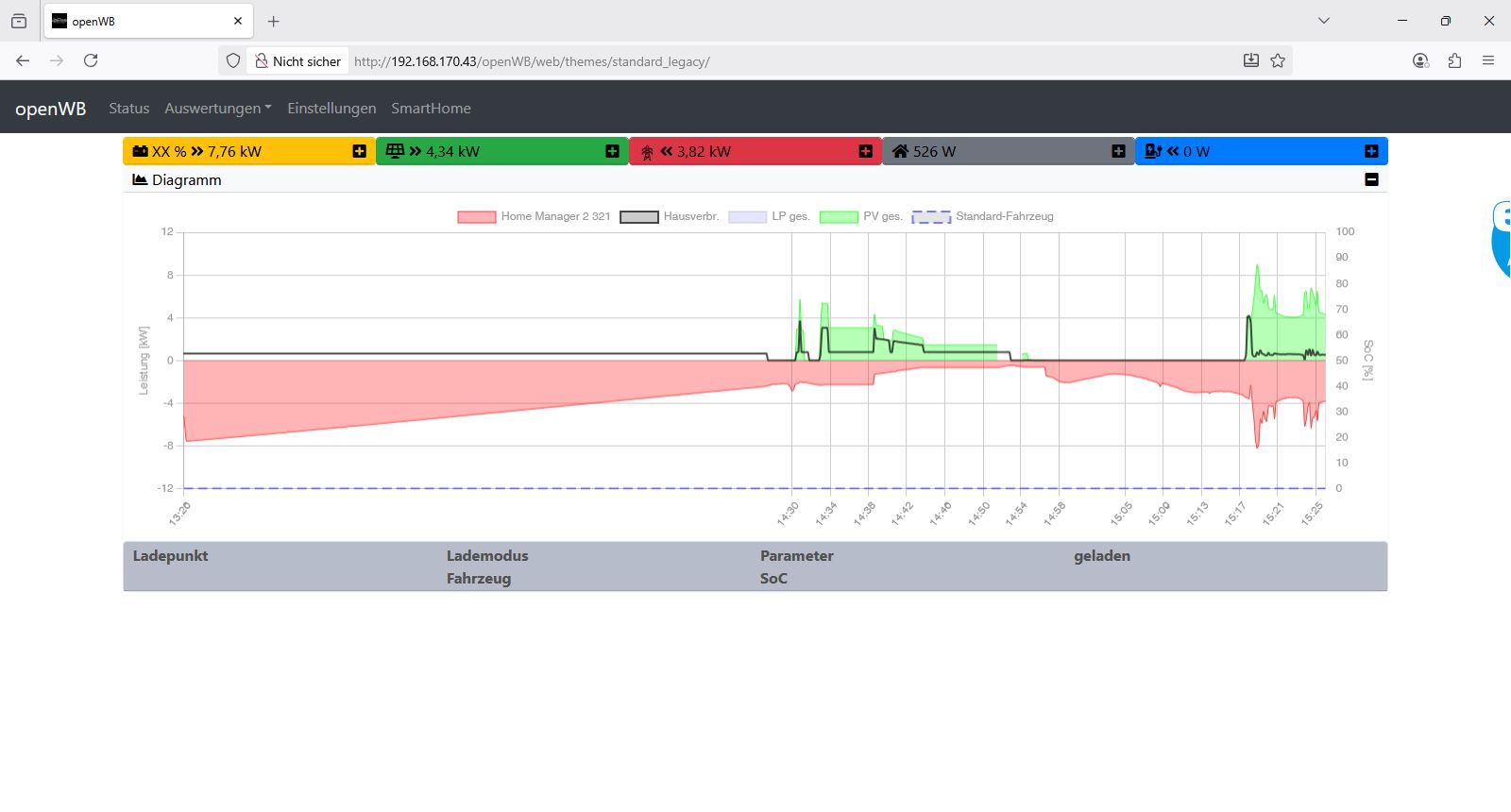
Task: Reload the page with browser refresh
Action: tap(91, 60)
